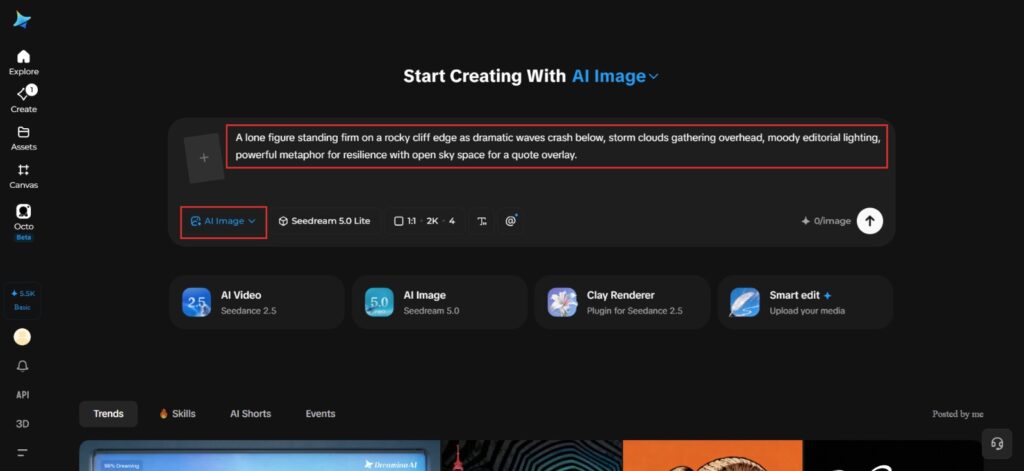The height and width of the screenshot is (471, 1024).
Task: Open the 5.5K Basic credits badge
Action: click(22, 300)
